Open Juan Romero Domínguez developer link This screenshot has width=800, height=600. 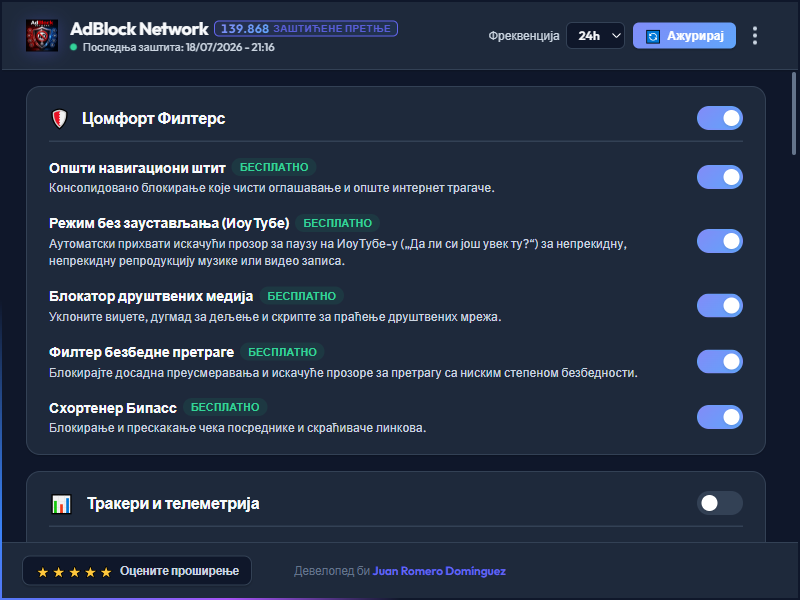click(x=439, y=571)
